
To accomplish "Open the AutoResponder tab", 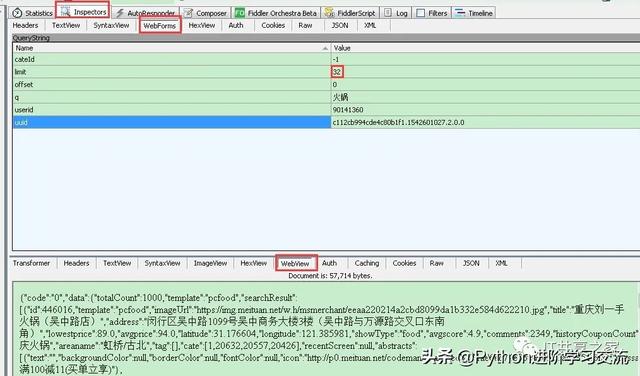I will pyautogui.click(x=145, y=13).
